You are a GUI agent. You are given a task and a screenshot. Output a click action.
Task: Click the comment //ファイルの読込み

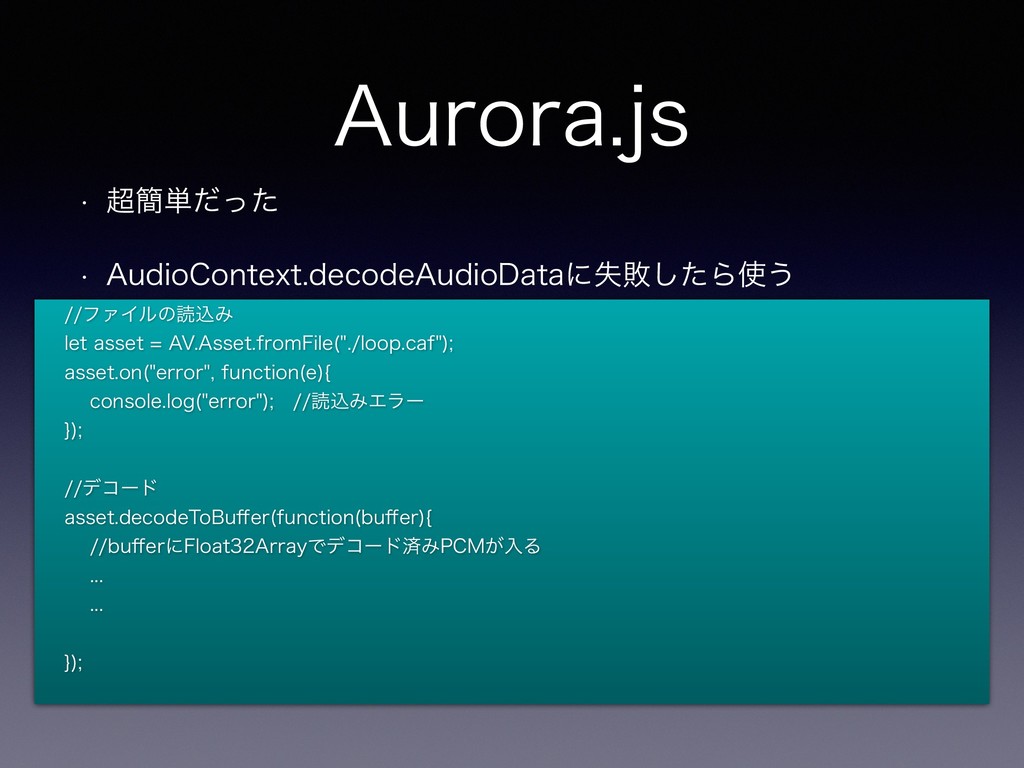click(149, 315)
